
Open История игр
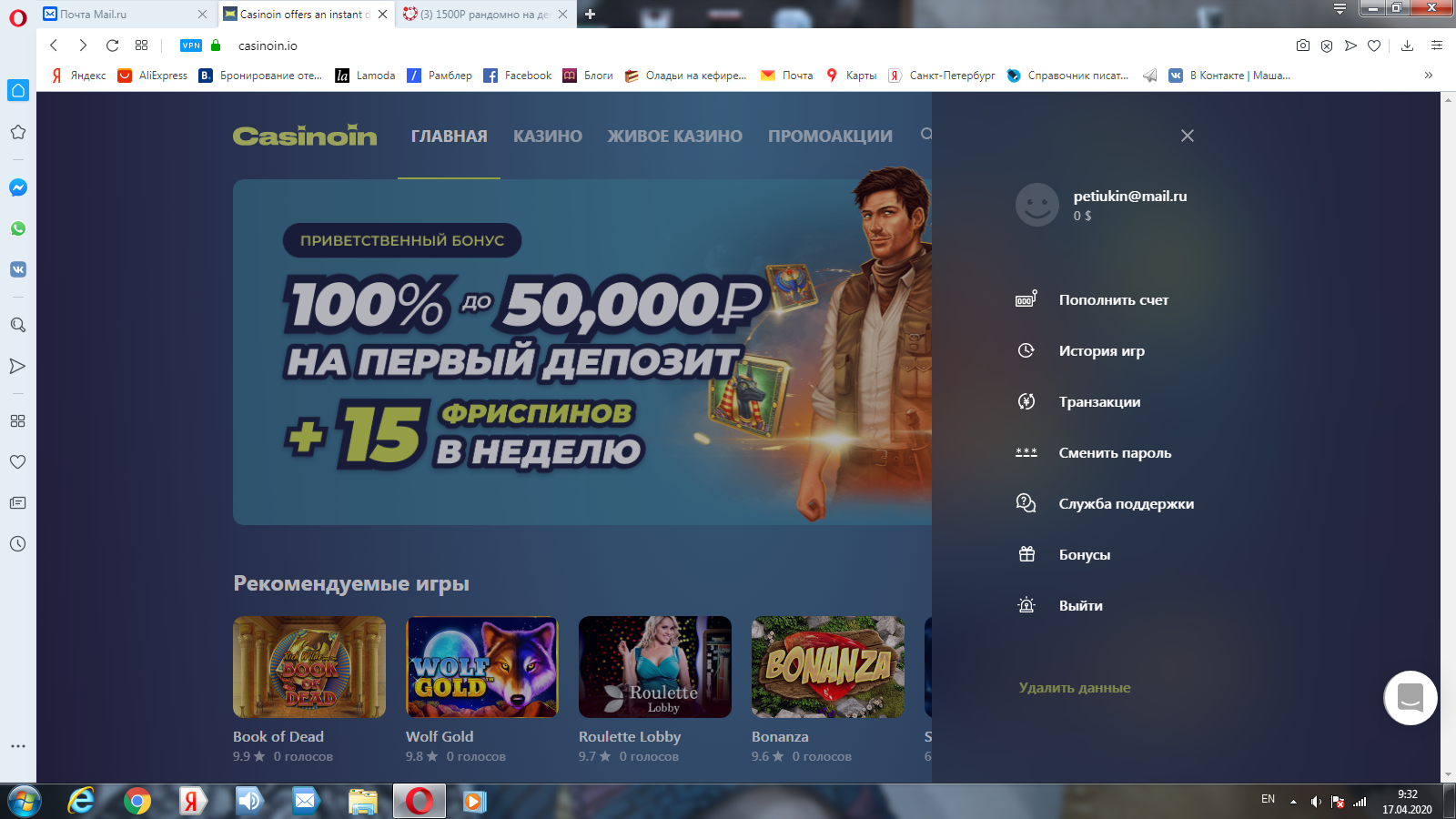[1102, 351]
